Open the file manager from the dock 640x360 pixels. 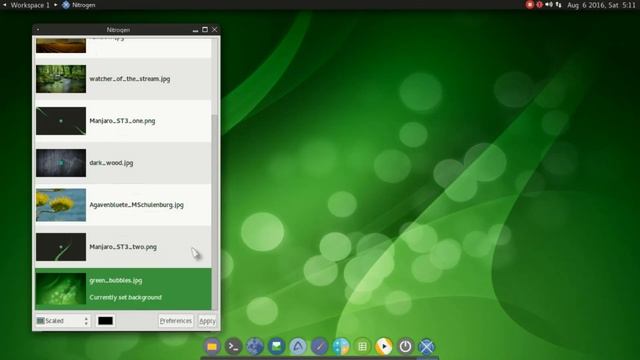coord(212,347)
